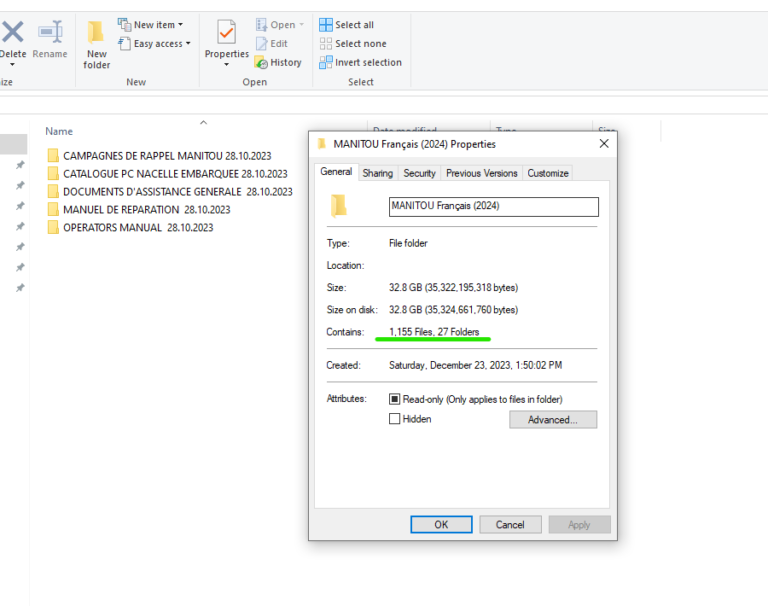
Task: Expand the New item dropdown arrow
Action: [x=180, y=24]
